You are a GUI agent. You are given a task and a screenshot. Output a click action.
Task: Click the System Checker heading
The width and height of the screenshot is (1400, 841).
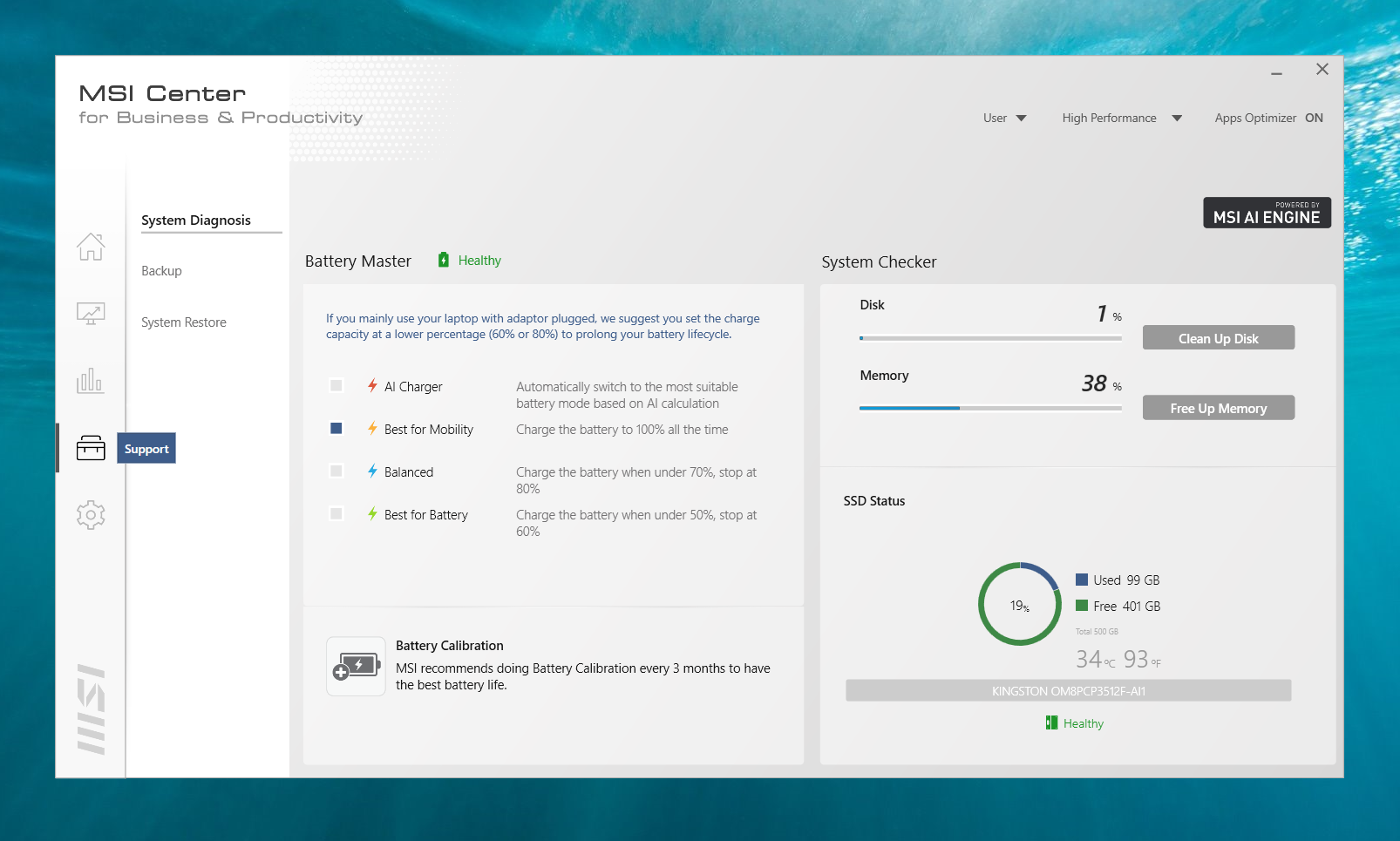tap(879, 262)
